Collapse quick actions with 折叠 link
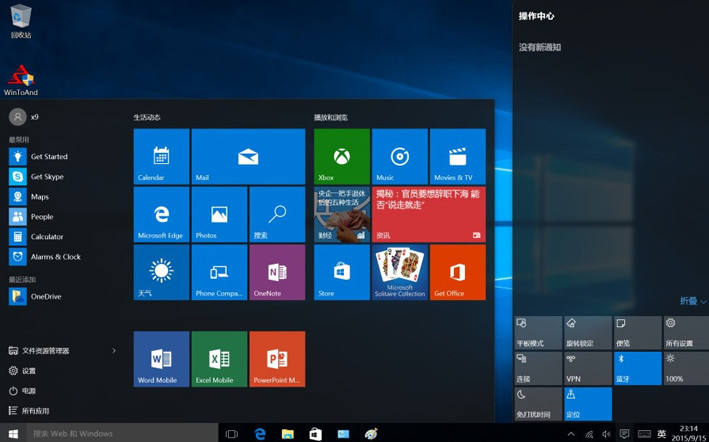The width and height of the screenshot is (709, 442). (x=689, y=301)
